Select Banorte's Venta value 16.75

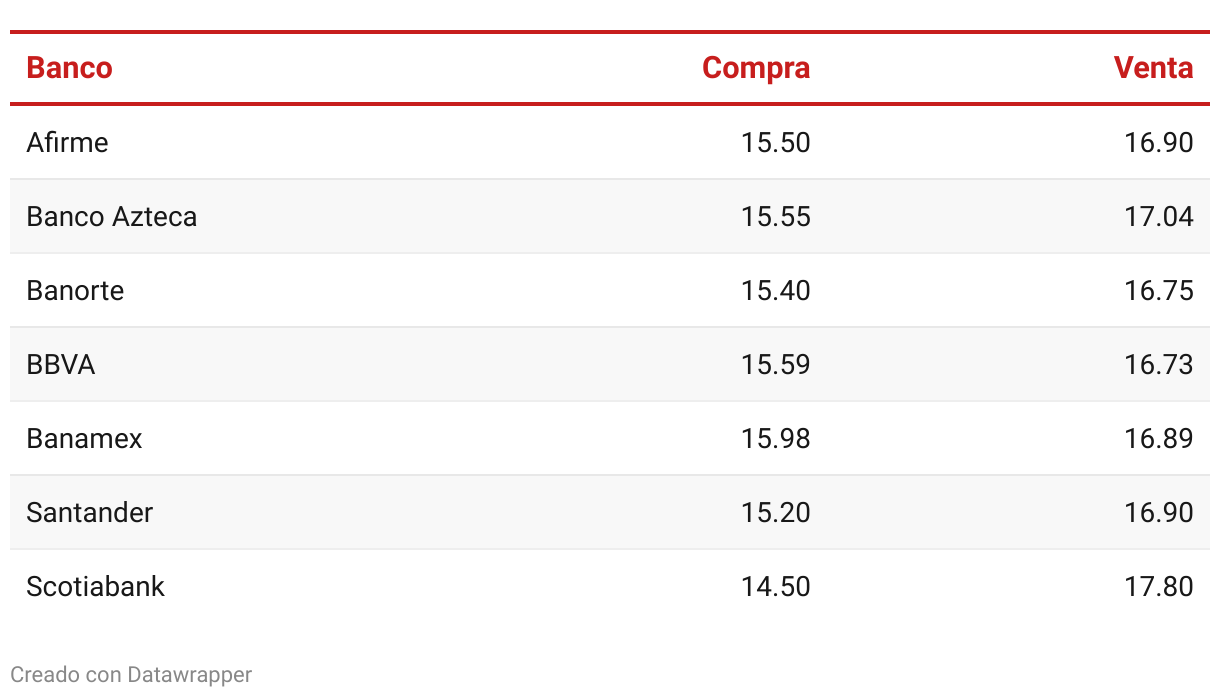(x=1159, y=290)
